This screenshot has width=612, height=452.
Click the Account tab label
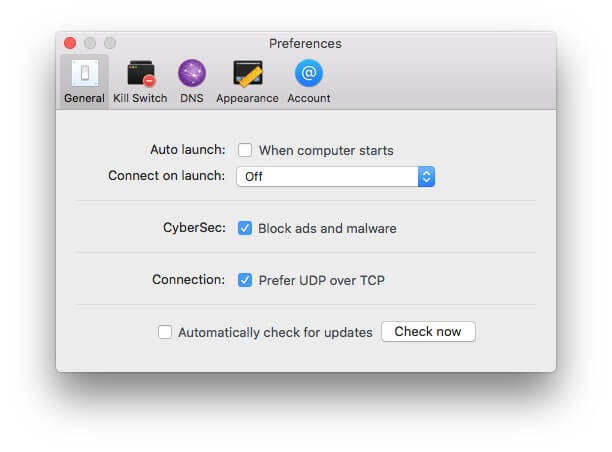[309, 98]
